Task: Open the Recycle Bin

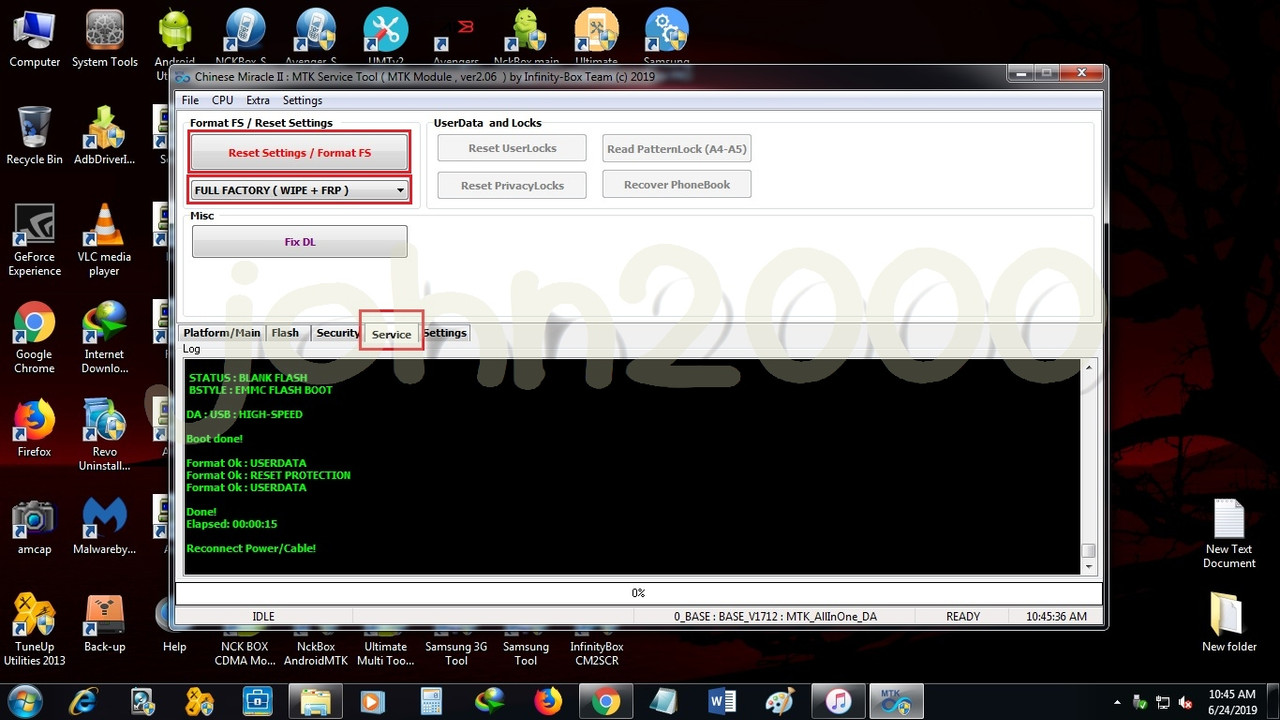Action: point(34,136)
